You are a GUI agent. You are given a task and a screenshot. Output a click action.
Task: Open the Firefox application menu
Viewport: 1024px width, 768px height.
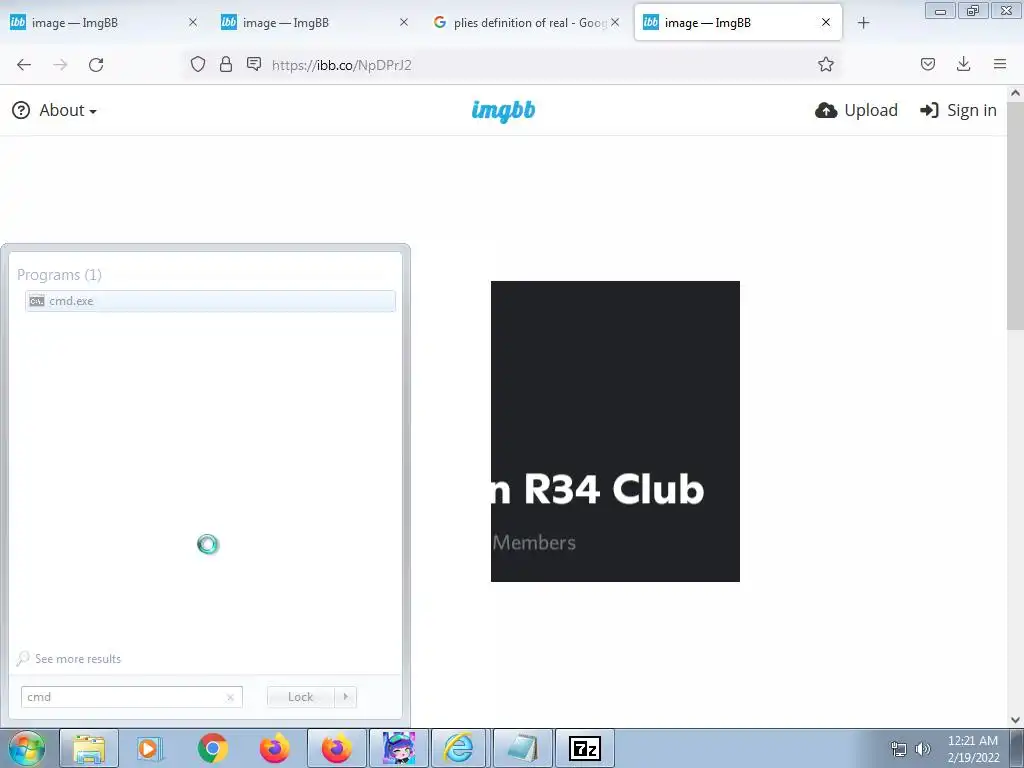[x=1000, y=64]
